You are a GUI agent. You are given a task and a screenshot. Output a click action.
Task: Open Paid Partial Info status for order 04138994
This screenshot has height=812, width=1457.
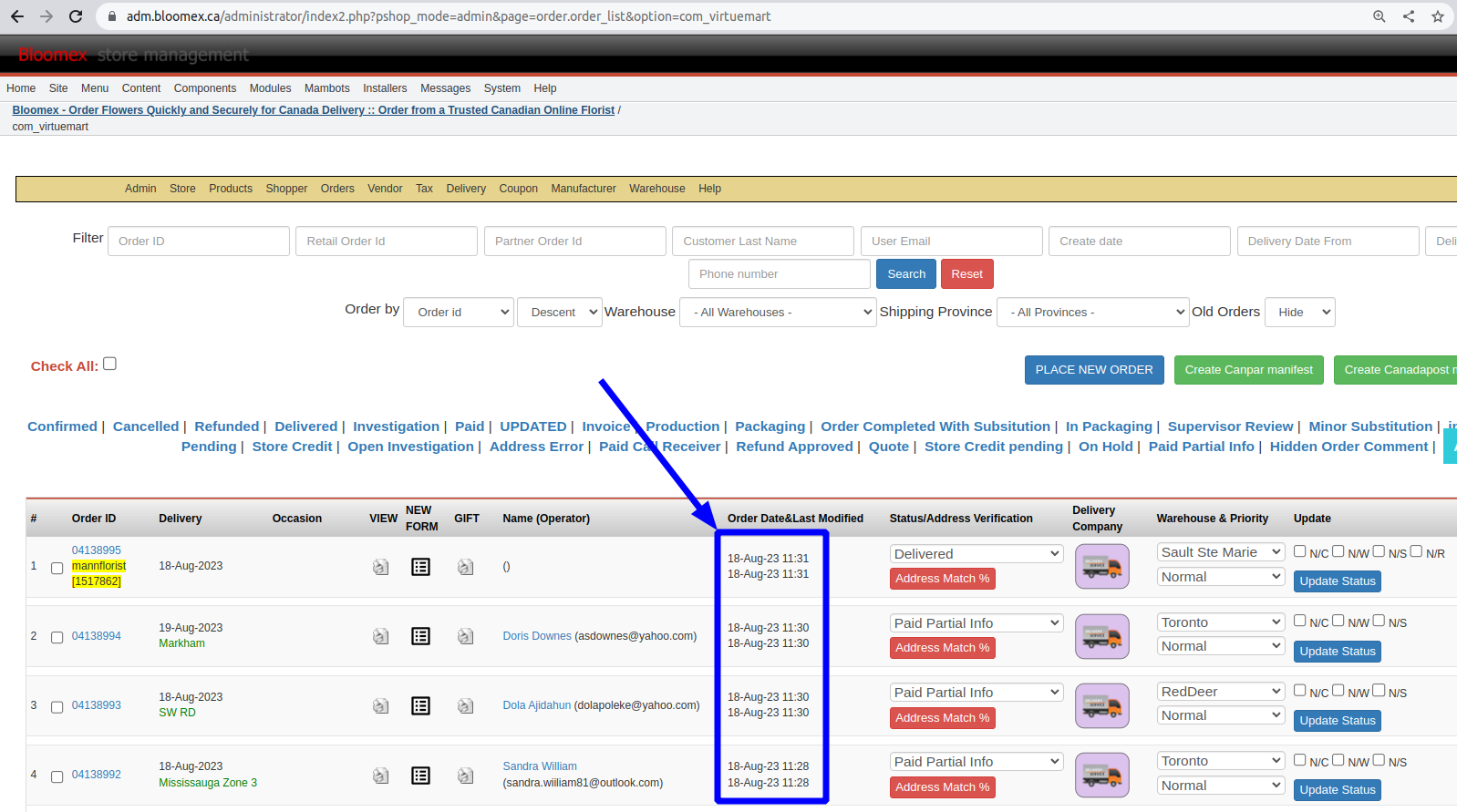tap(976, 623)
